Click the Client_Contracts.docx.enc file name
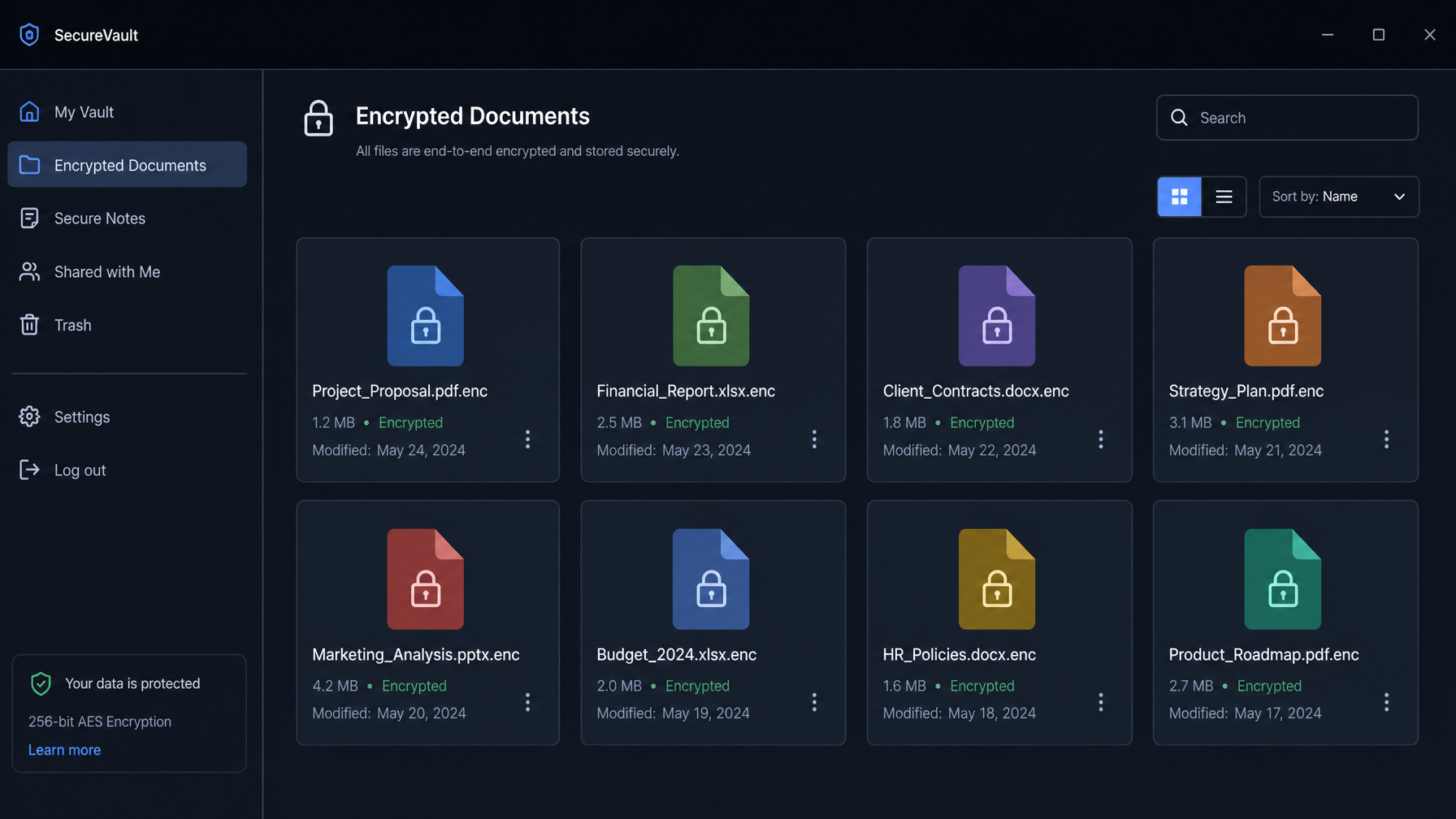This screenshot has height=819, width=1456. tap(976, 392)
